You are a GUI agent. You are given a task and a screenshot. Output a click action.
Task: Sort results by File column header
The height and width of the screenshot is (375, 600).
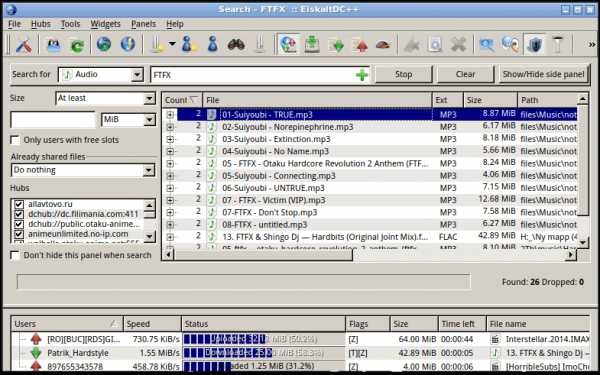[318, 100]
